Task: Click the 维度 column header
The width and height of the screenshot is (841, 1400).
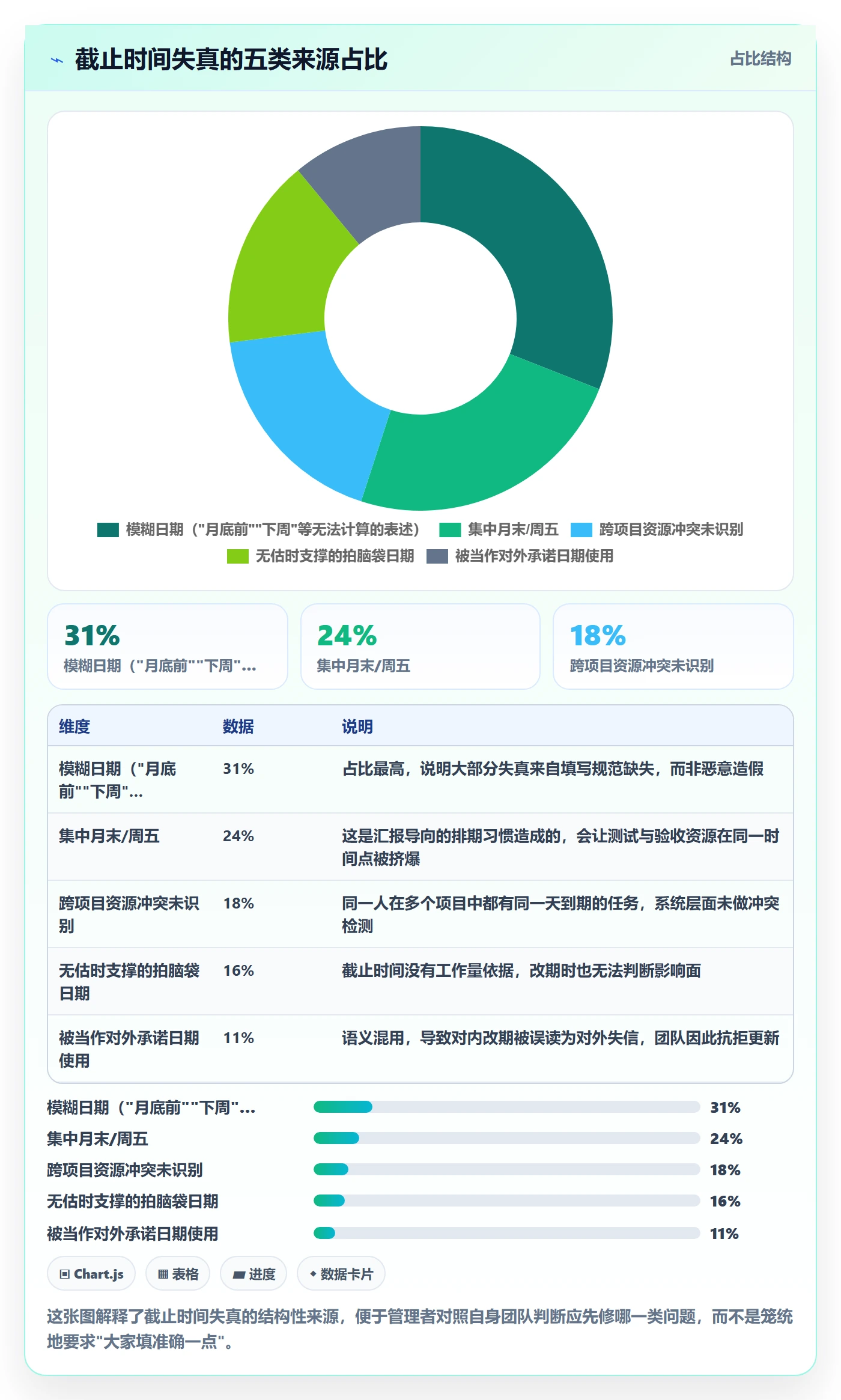Action: pos(74,726)
